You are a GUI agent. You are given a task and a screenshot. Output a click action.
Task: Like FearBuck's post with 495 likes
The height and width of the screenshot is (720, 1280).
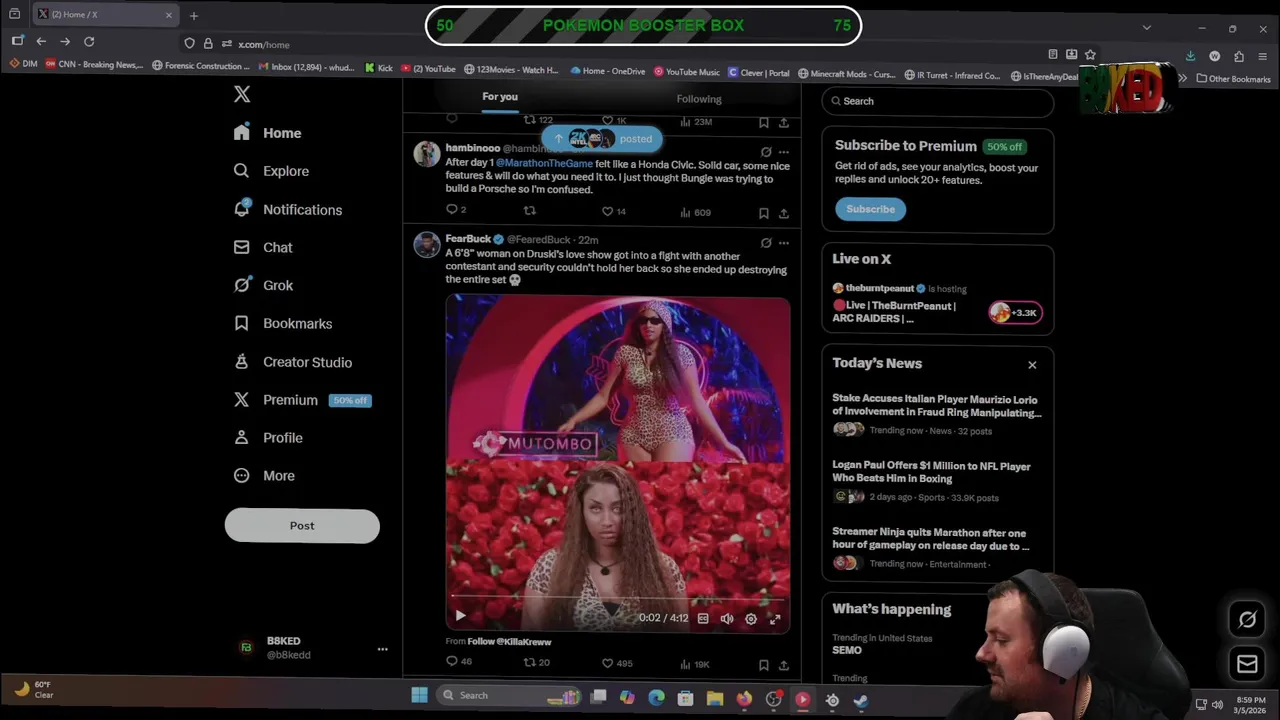(617, 663)
